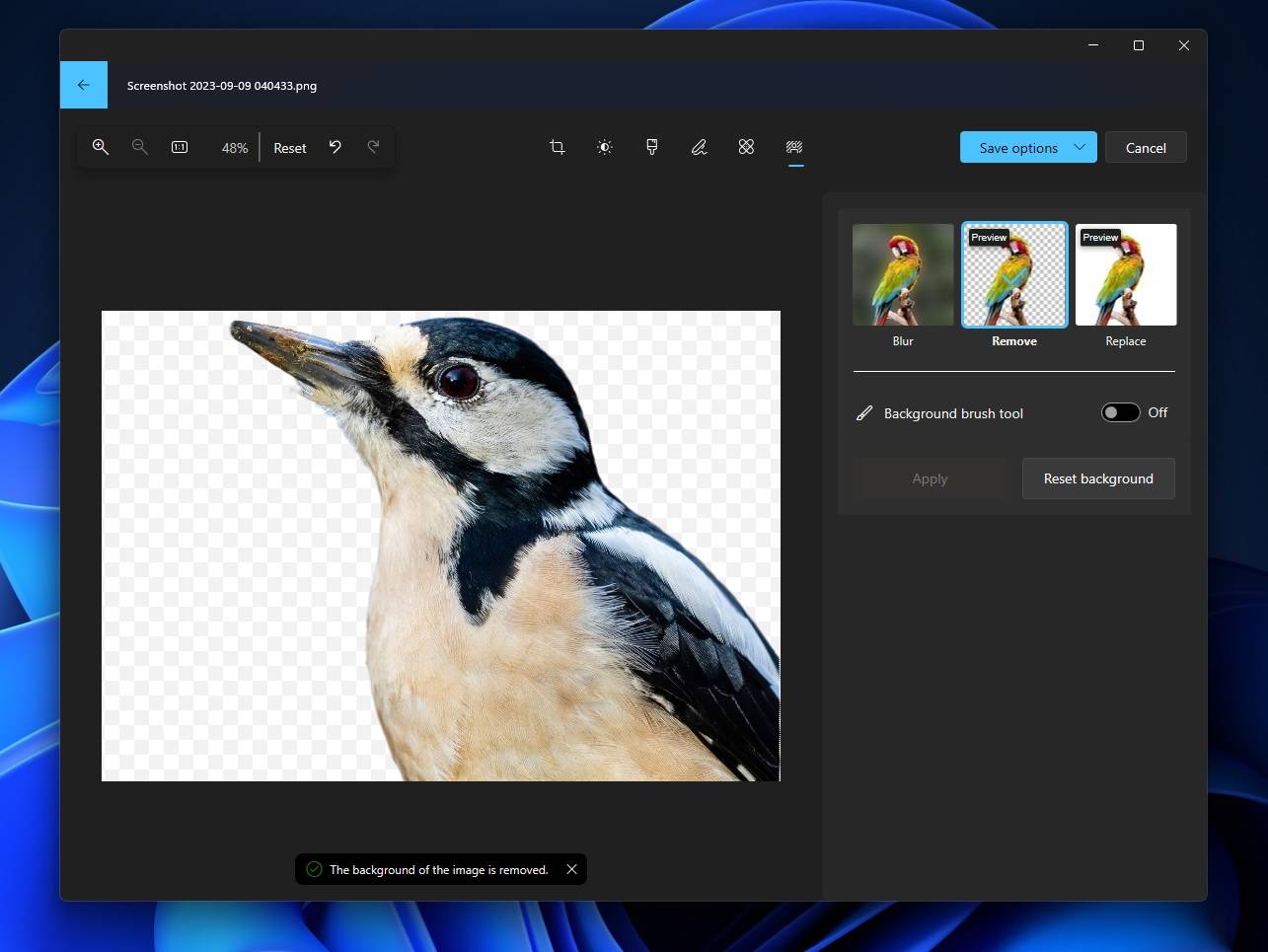Viewport: 1268px width, 952px height.
Task: Undo the background removal
Action: (335, 146)
